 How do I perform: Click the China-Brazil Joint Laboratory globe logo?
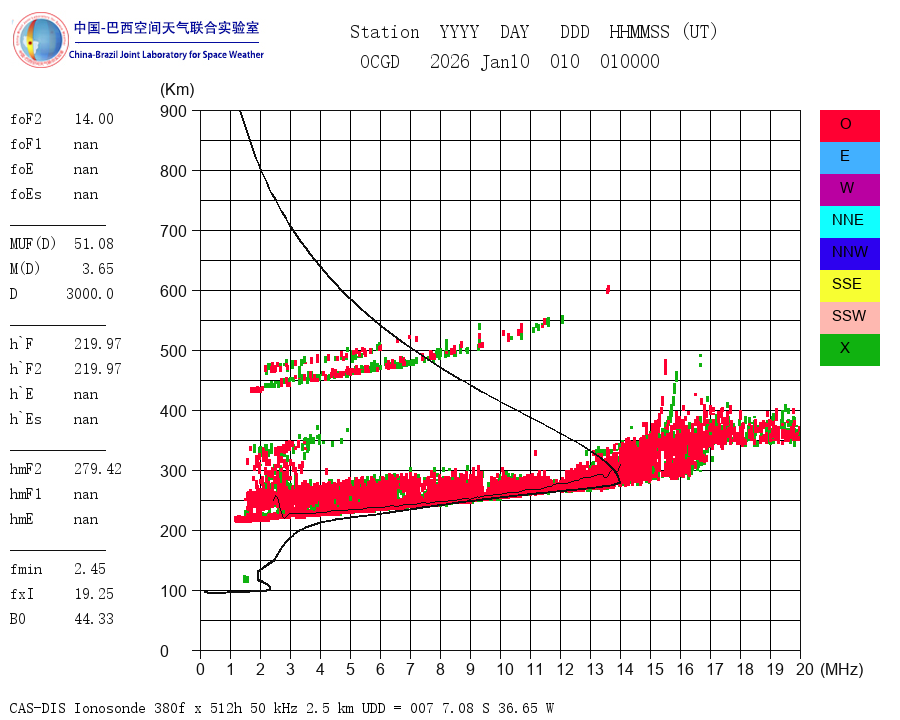[41, 40]
